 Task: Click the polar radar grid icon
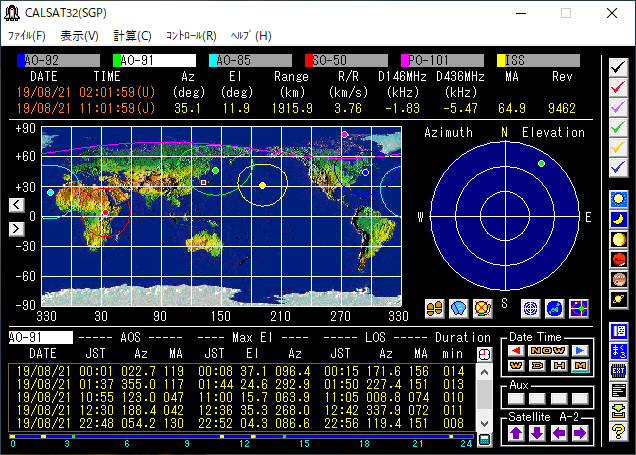pos(531,309)
